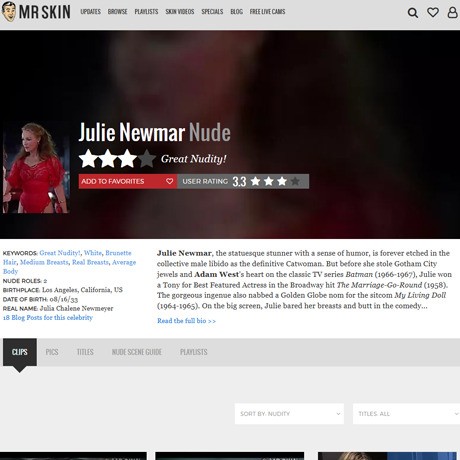Click the heart in Add to Favorites
This screenshot has width=460, height=460.
click(x=169, y=181)
